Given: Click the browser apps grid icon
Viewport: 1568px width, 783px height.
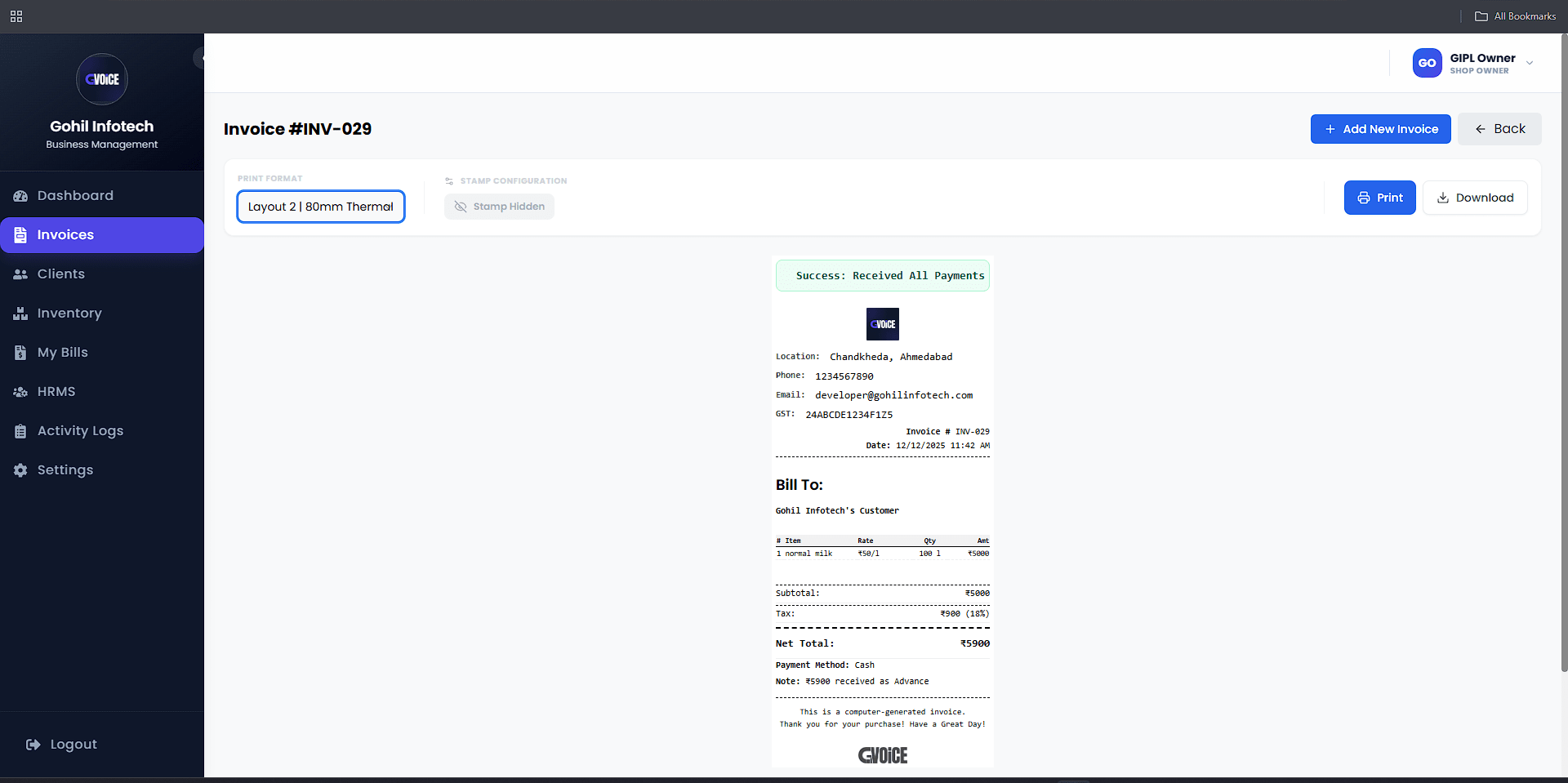Looking at the screenshot, I should pos(16,16).
